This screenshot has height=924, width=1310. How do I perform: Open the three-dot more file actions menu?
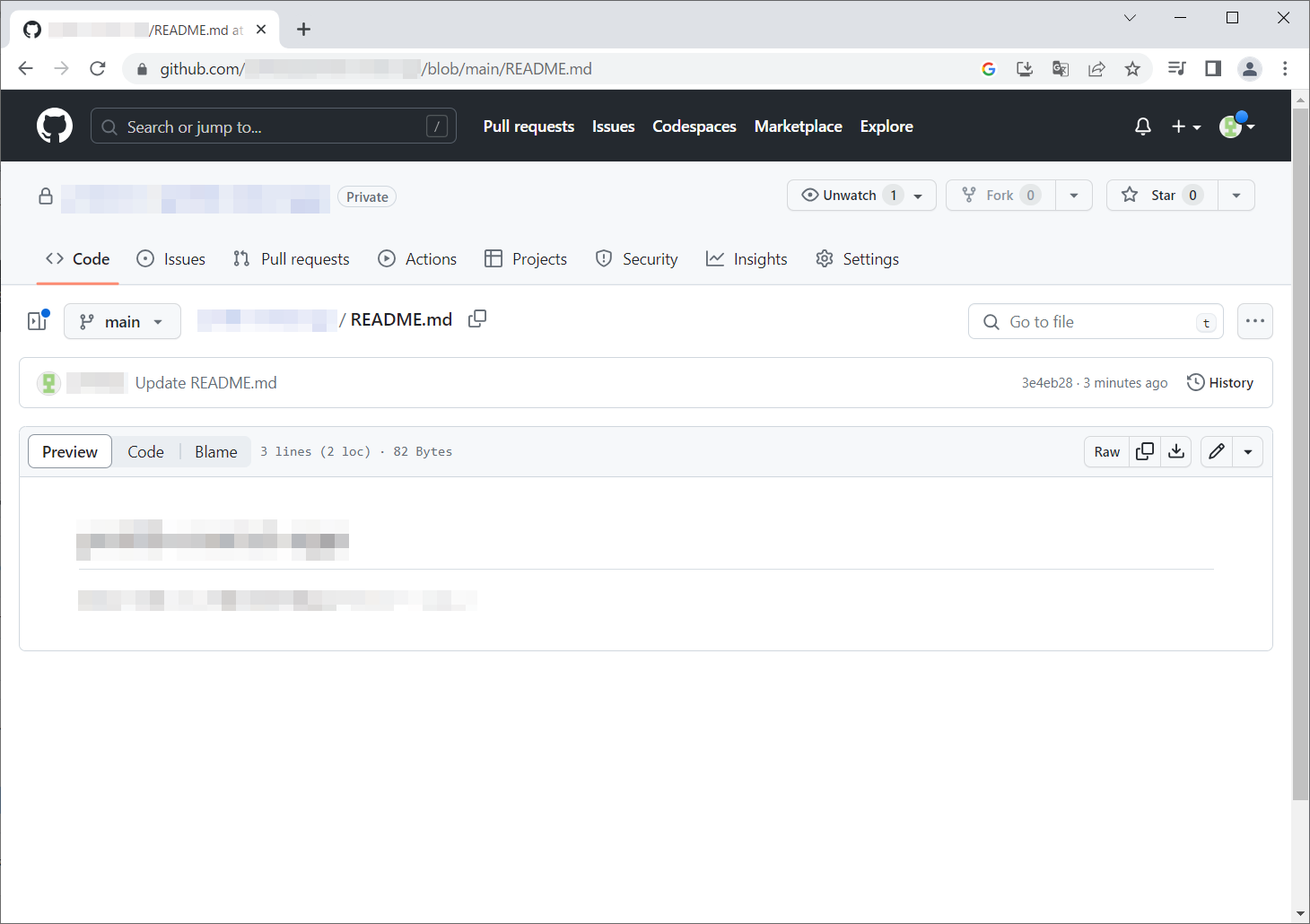(1254, 321)
